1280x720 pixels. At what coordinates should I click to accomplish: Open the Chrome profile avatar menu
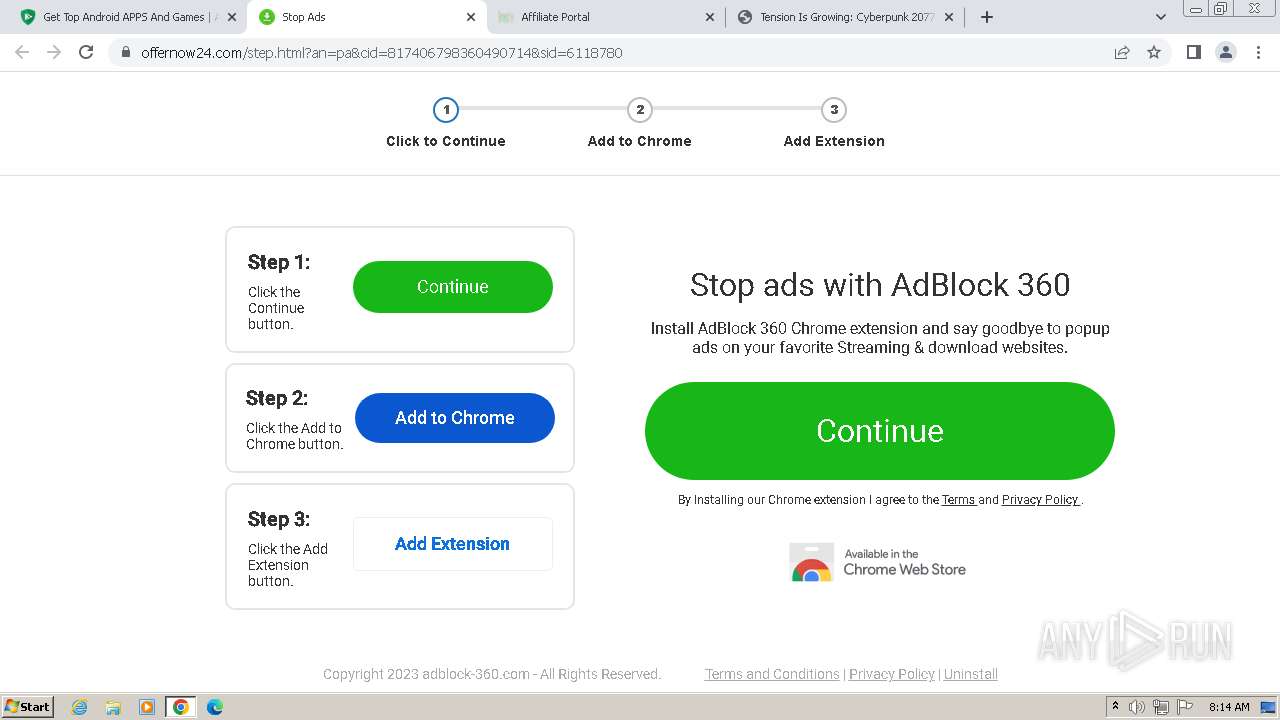click(1226, 52)
